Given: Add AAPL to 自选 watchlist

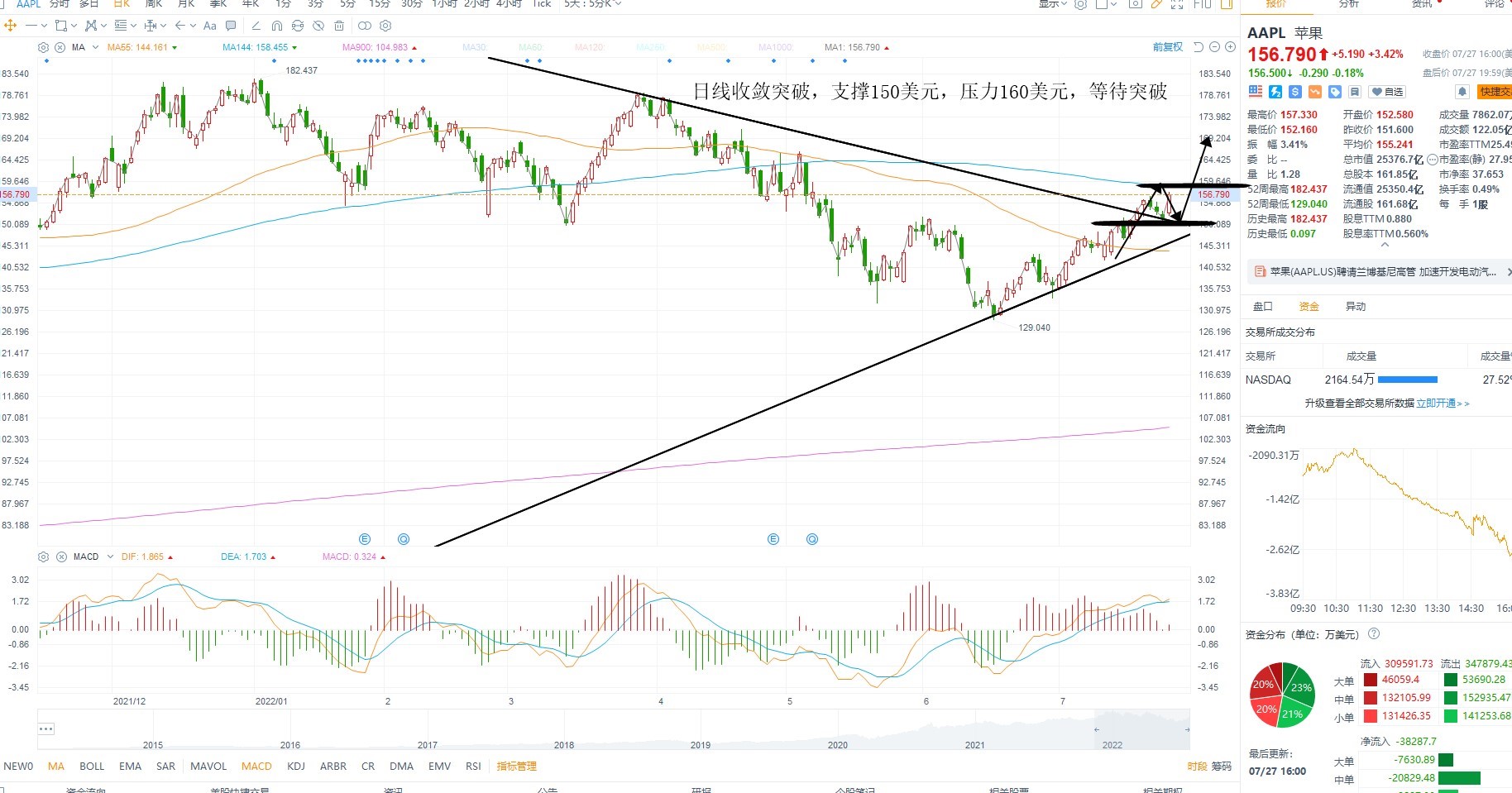Looking at the screenshot, I should click(1387, 92).
